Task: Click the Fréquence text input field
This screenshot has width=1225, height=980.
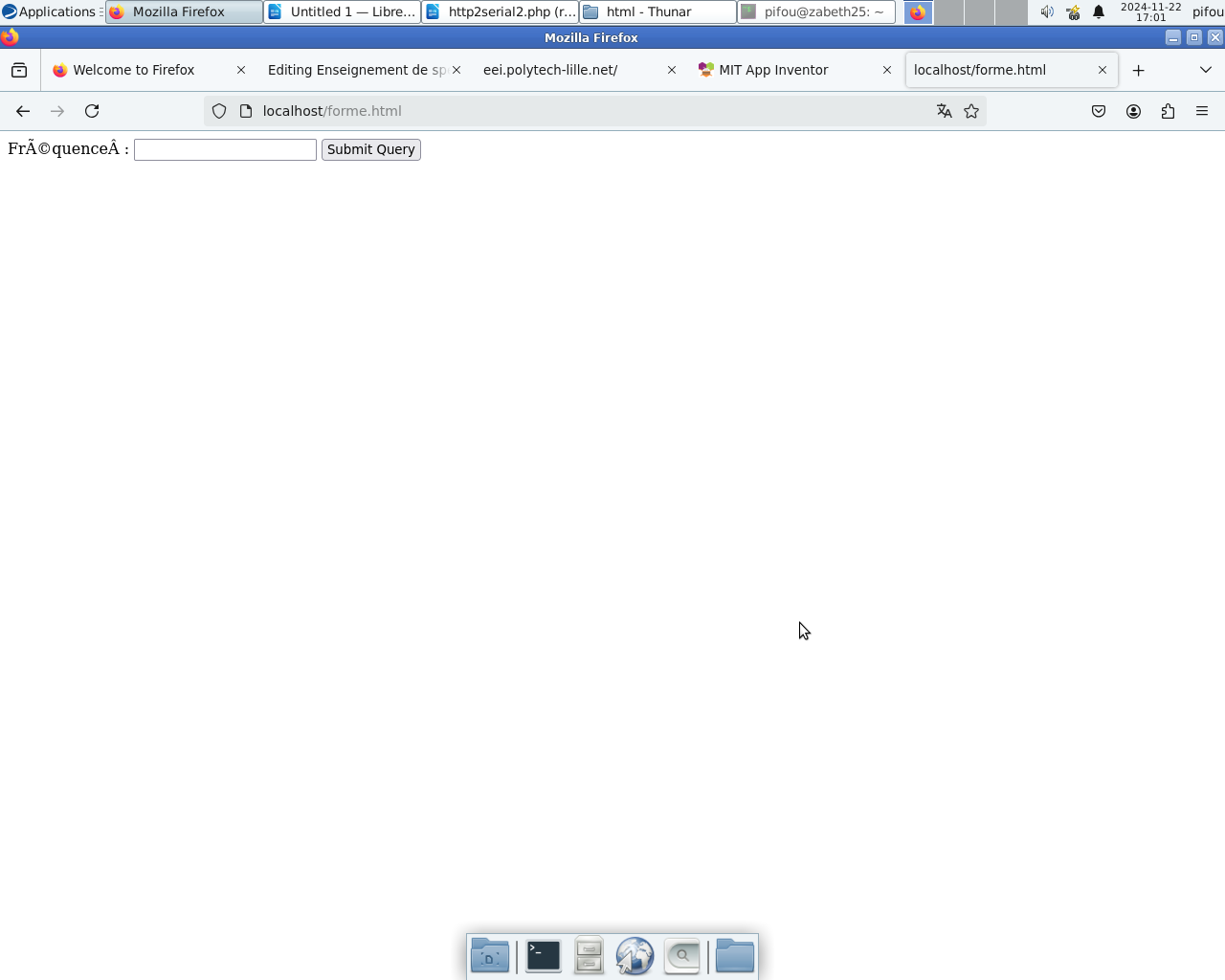Action: coord(225,149)
